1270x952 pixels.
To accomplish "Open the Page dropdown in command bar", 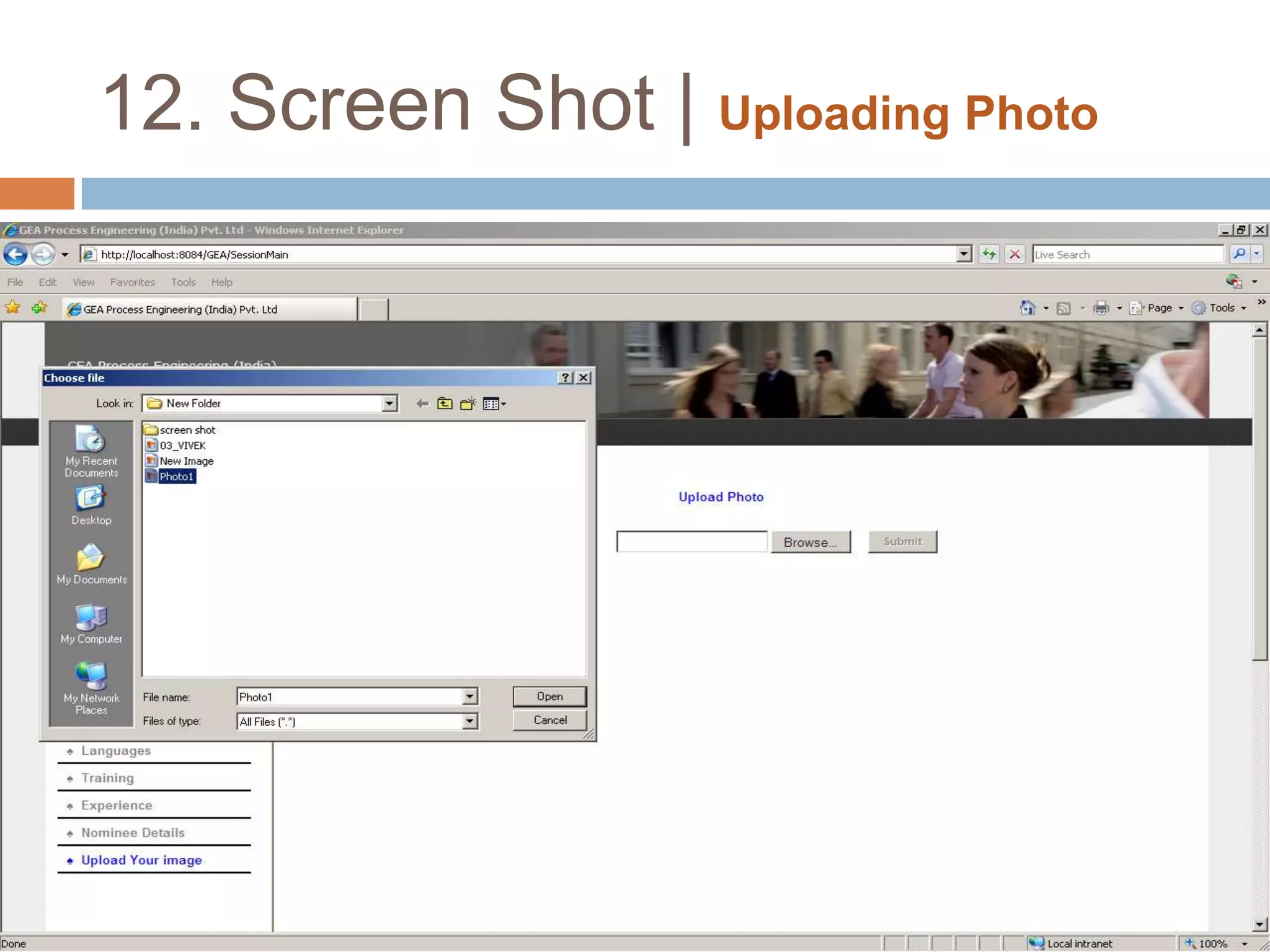I will 1157,307.
